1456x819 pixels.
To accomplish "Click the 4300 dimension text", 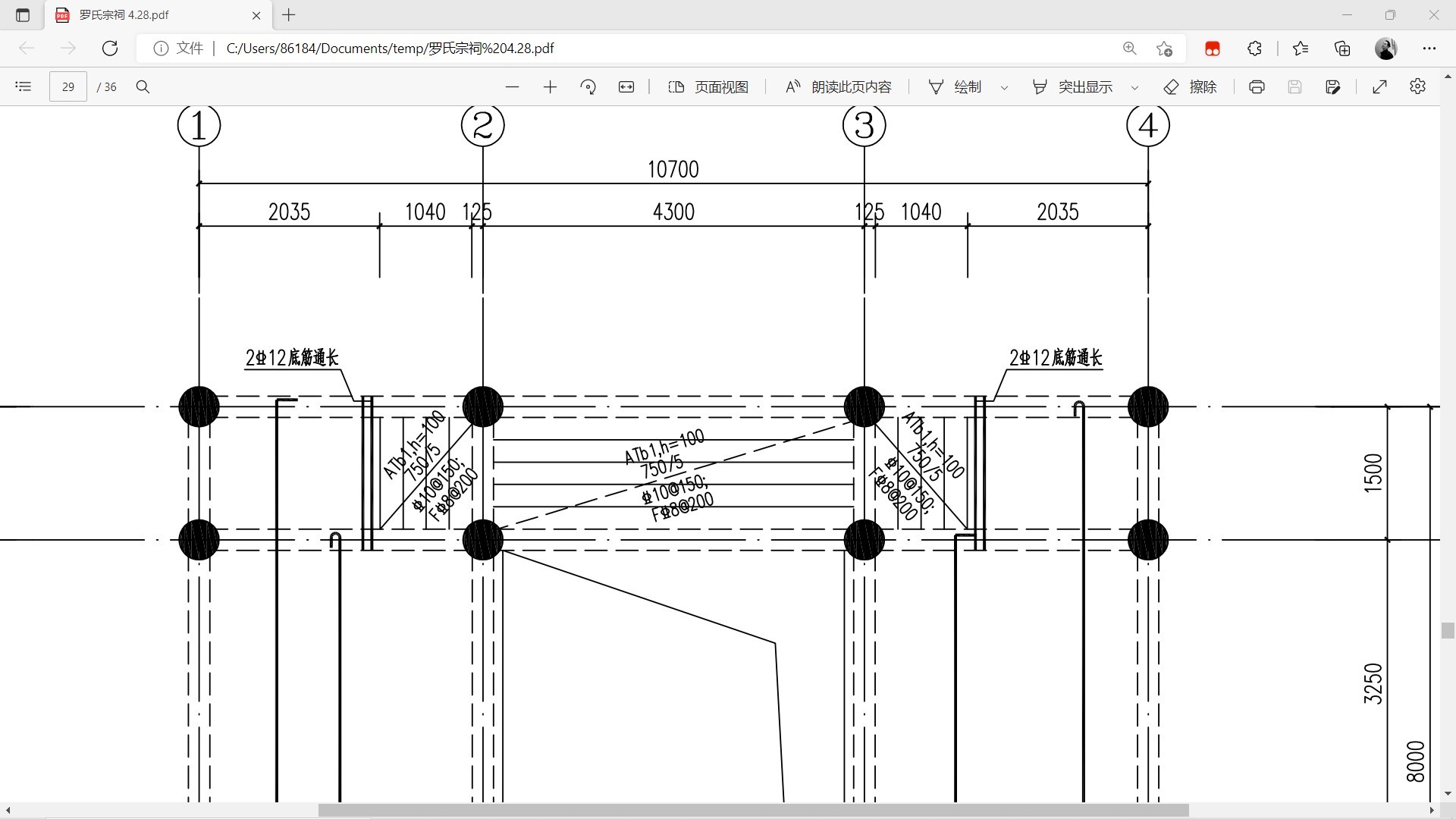I will click(x=673, y=212).
